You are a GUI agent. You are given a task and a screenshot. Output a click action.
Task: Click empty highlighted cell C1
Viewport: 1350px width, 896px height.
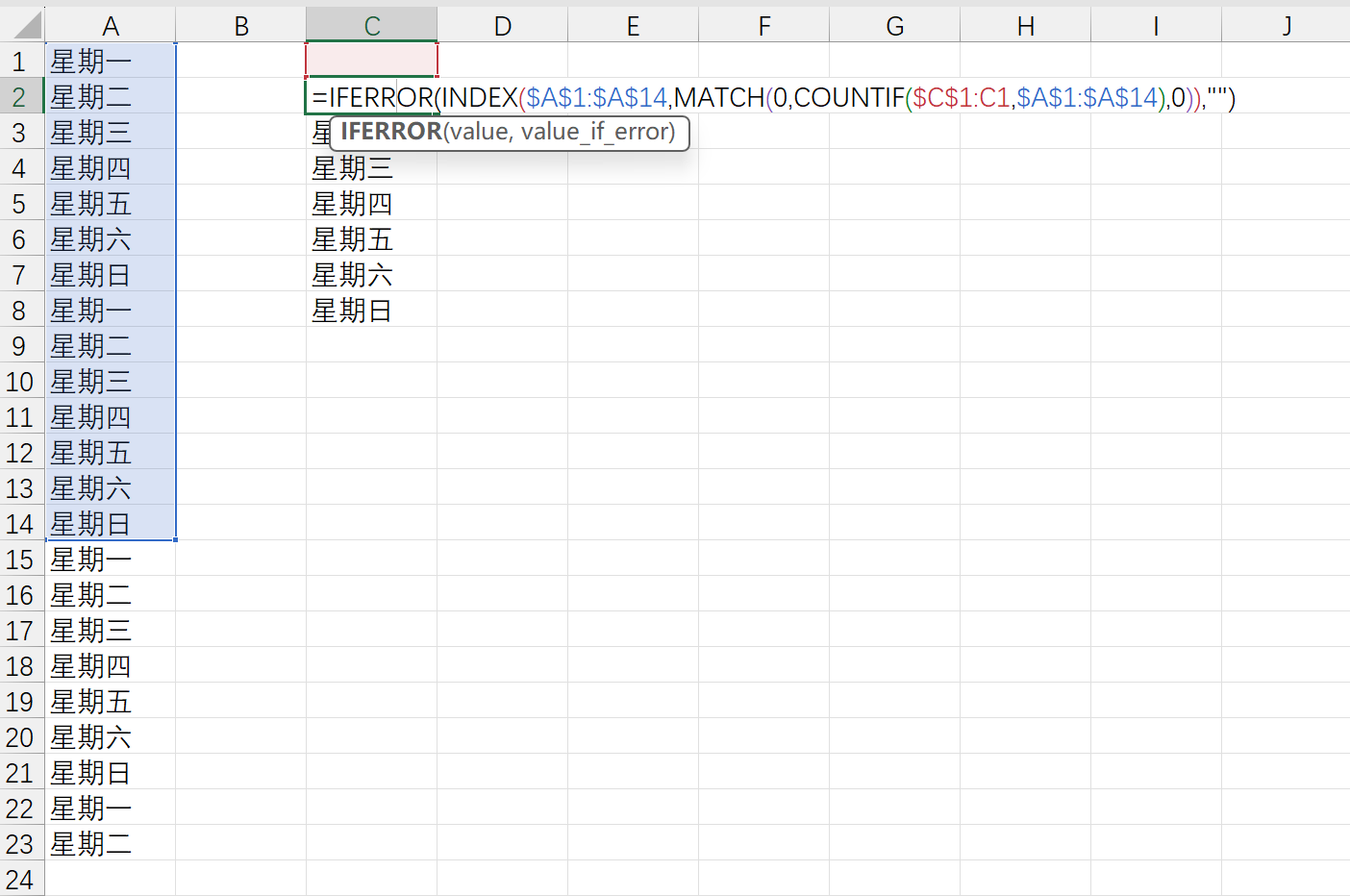click(x=372, y=61)
